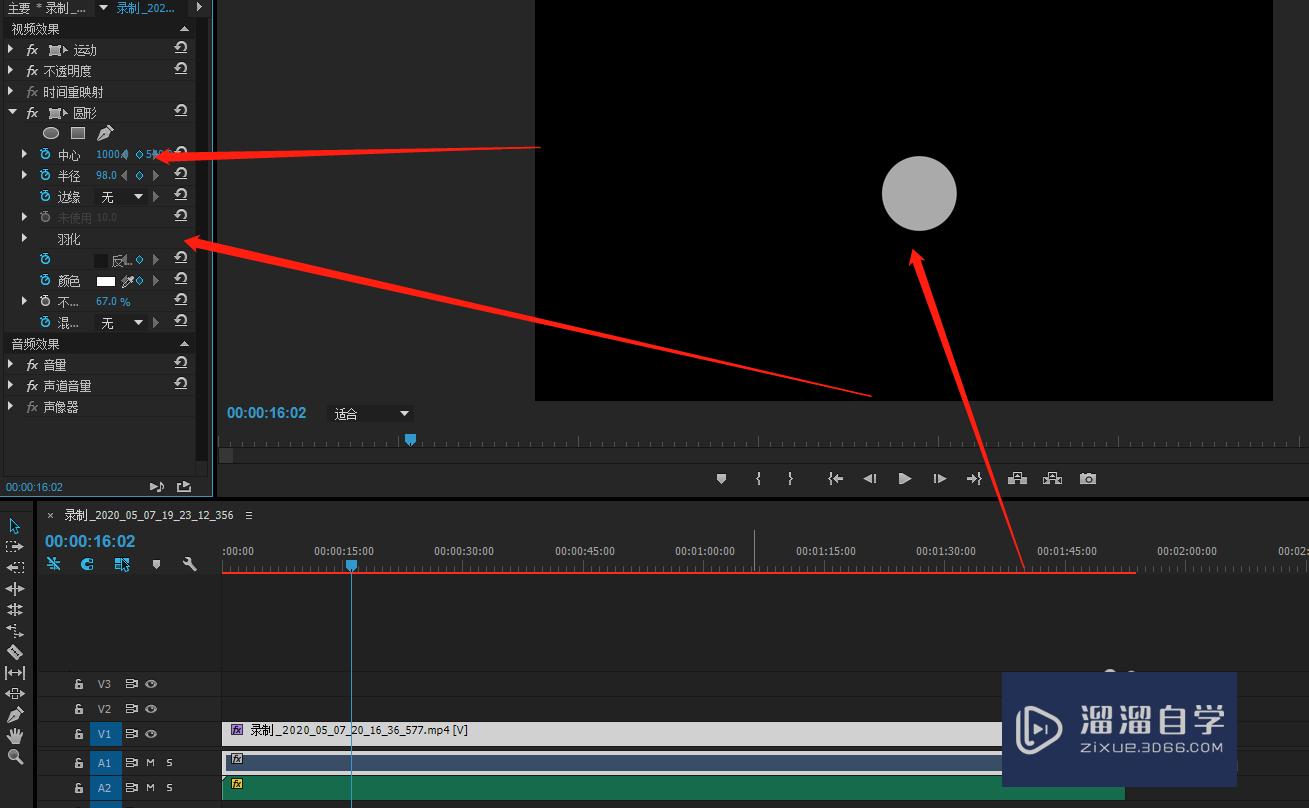Image resolution: width=1309 pixels, height=808 pixels.
Task: Mute the A1 audio track
Action: tap(151, 763)
